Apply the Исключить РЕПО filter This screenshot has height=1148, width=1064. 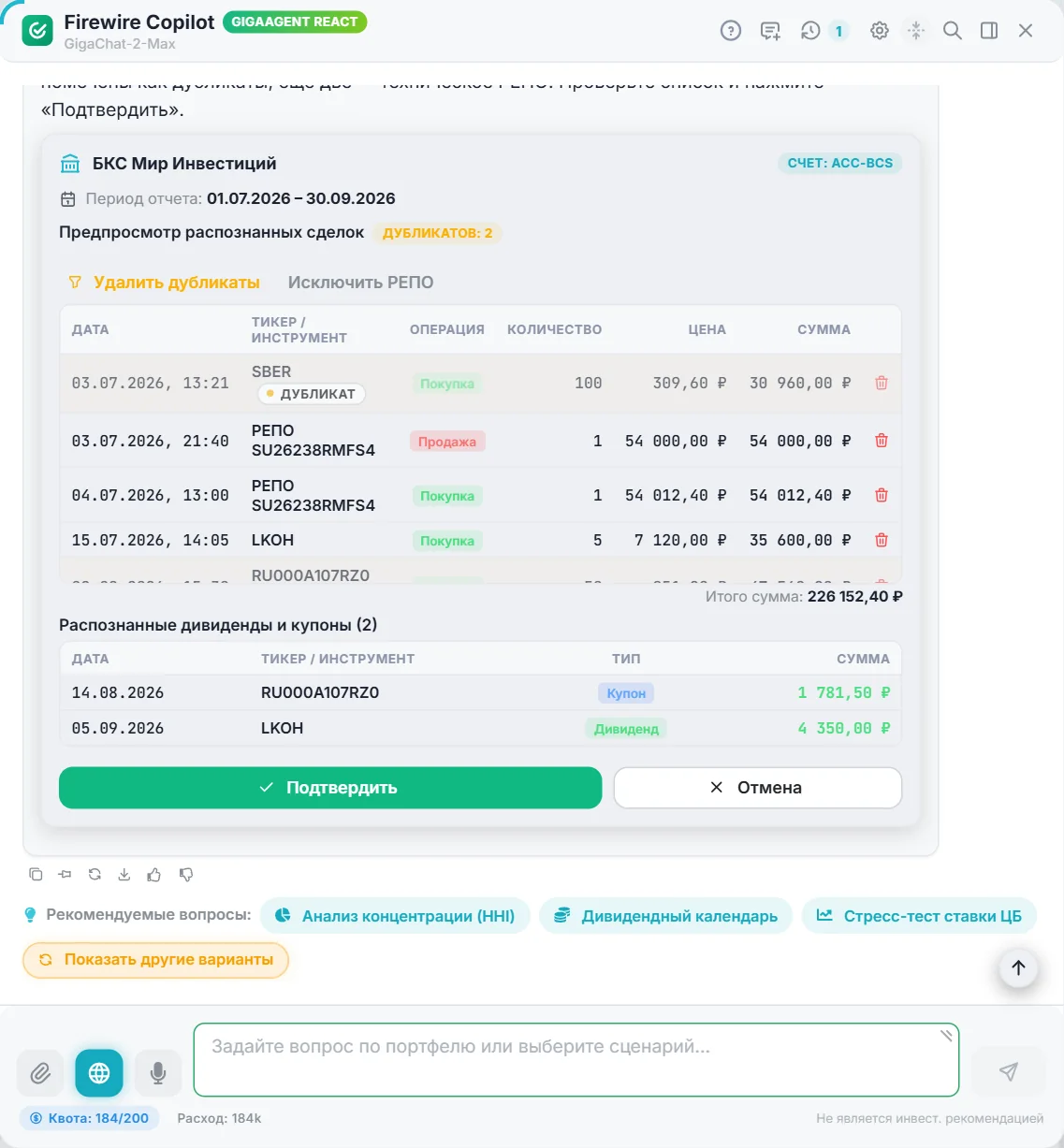pos(361,283)
